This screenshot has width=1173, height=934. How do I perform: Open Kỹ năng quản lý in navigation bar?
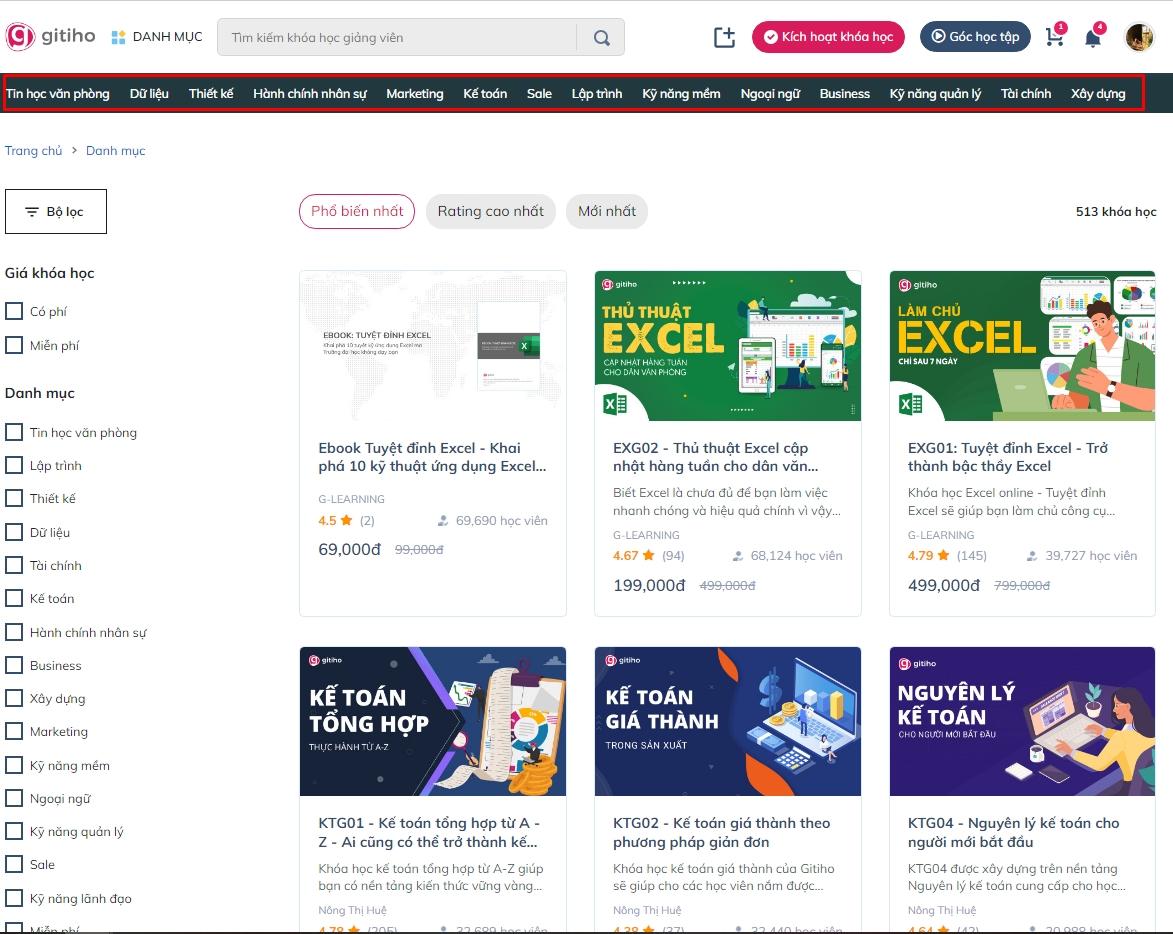935,93
